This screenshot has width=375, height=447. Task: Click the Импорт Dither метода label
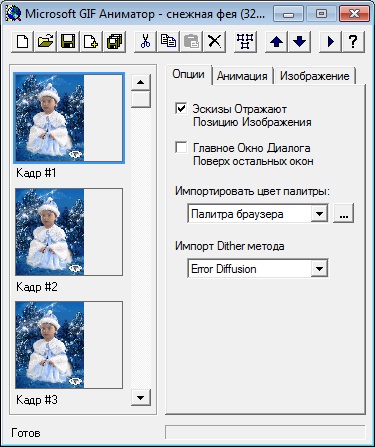tap(230, 246)
